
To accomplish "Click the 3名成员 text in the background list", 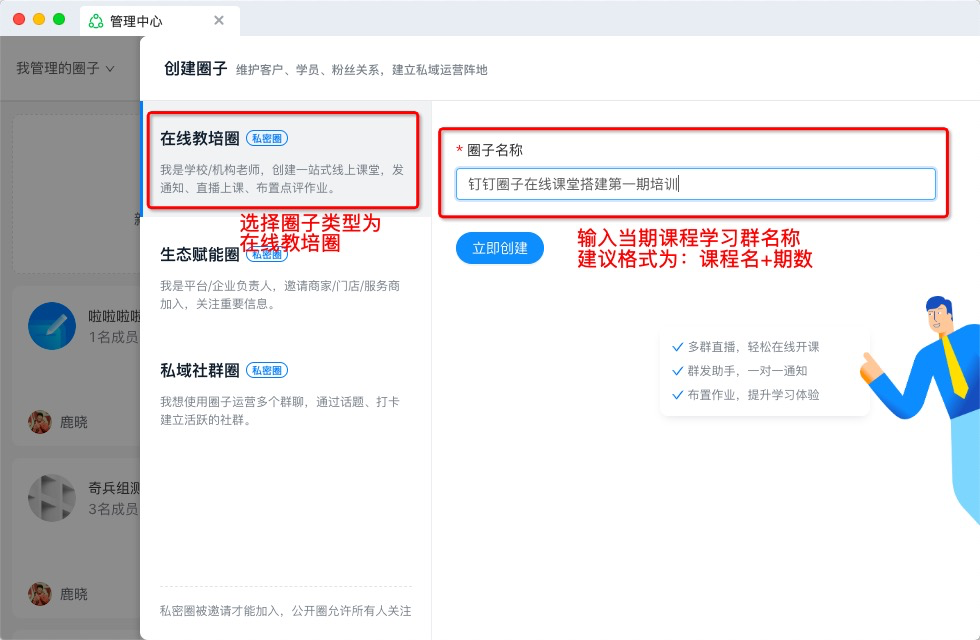I will [113, 509].
